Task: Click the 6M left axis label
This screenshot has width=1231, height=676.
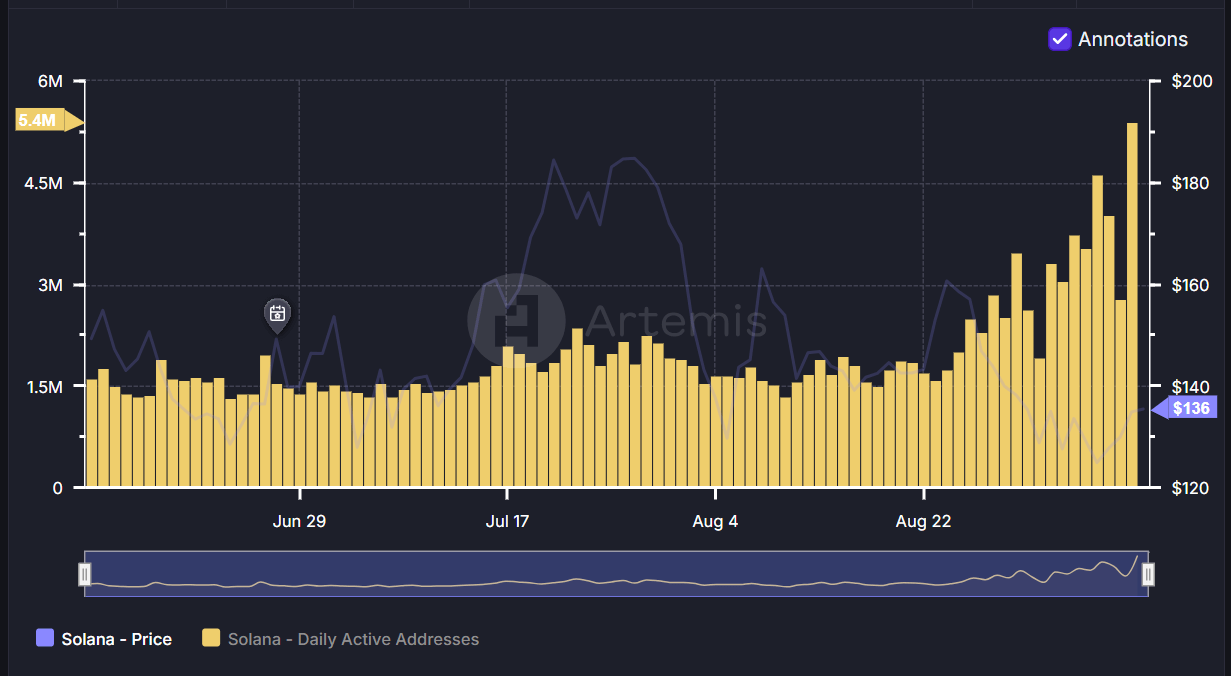Action: pyautogui.click(x=51, y=81)
